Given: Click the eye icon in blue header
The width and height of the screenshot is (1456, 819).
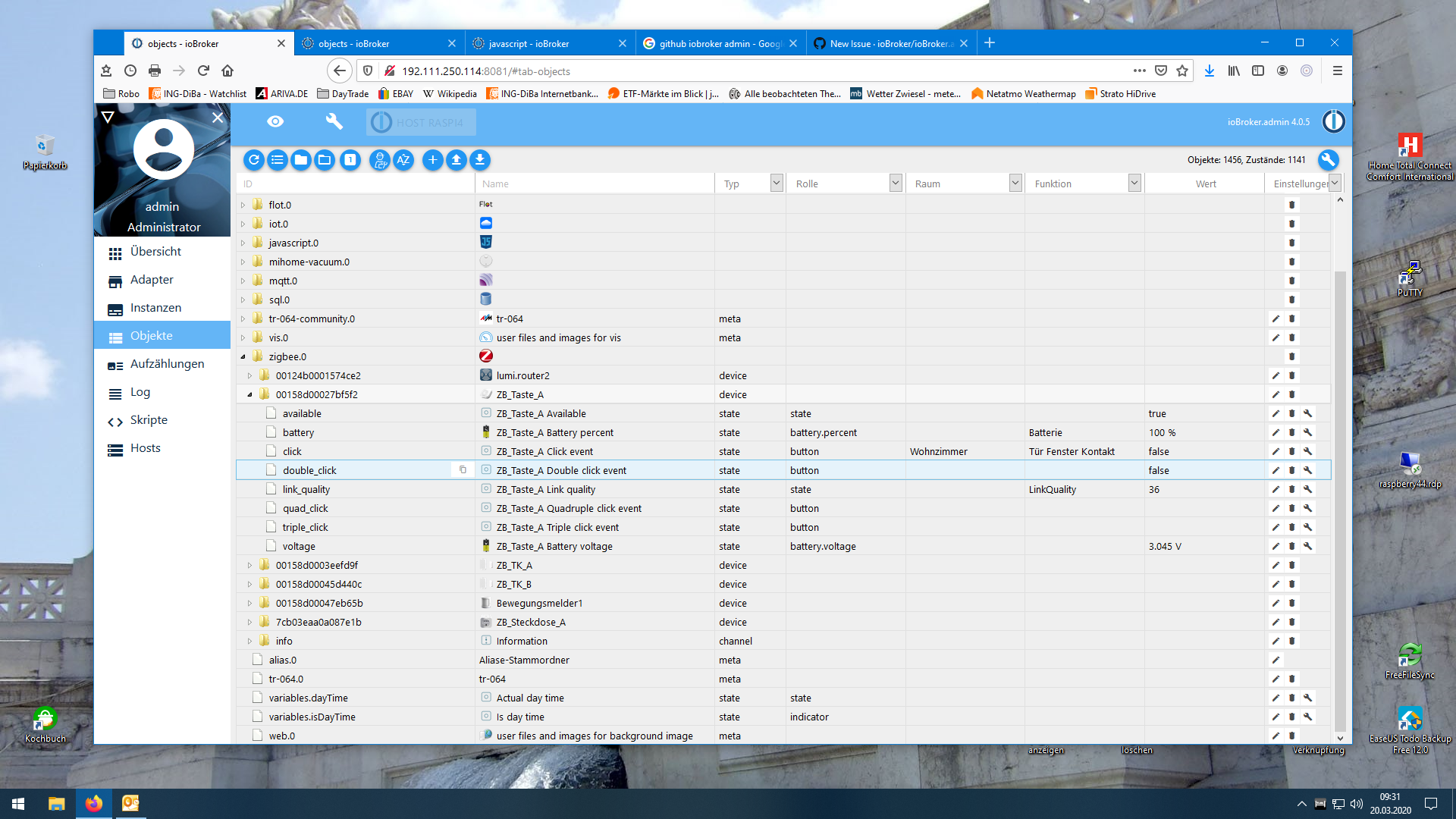Looking at the screenshot, I should tap(275, 121).
